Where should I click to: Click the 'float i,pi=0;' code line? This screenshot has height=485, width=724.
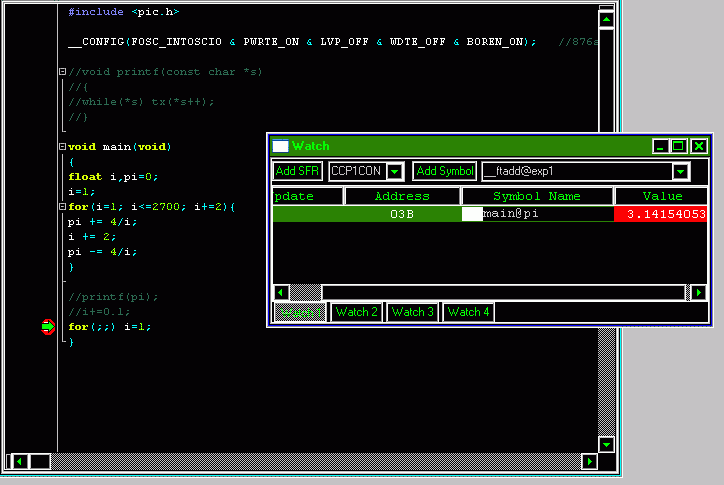click(113, 177)
